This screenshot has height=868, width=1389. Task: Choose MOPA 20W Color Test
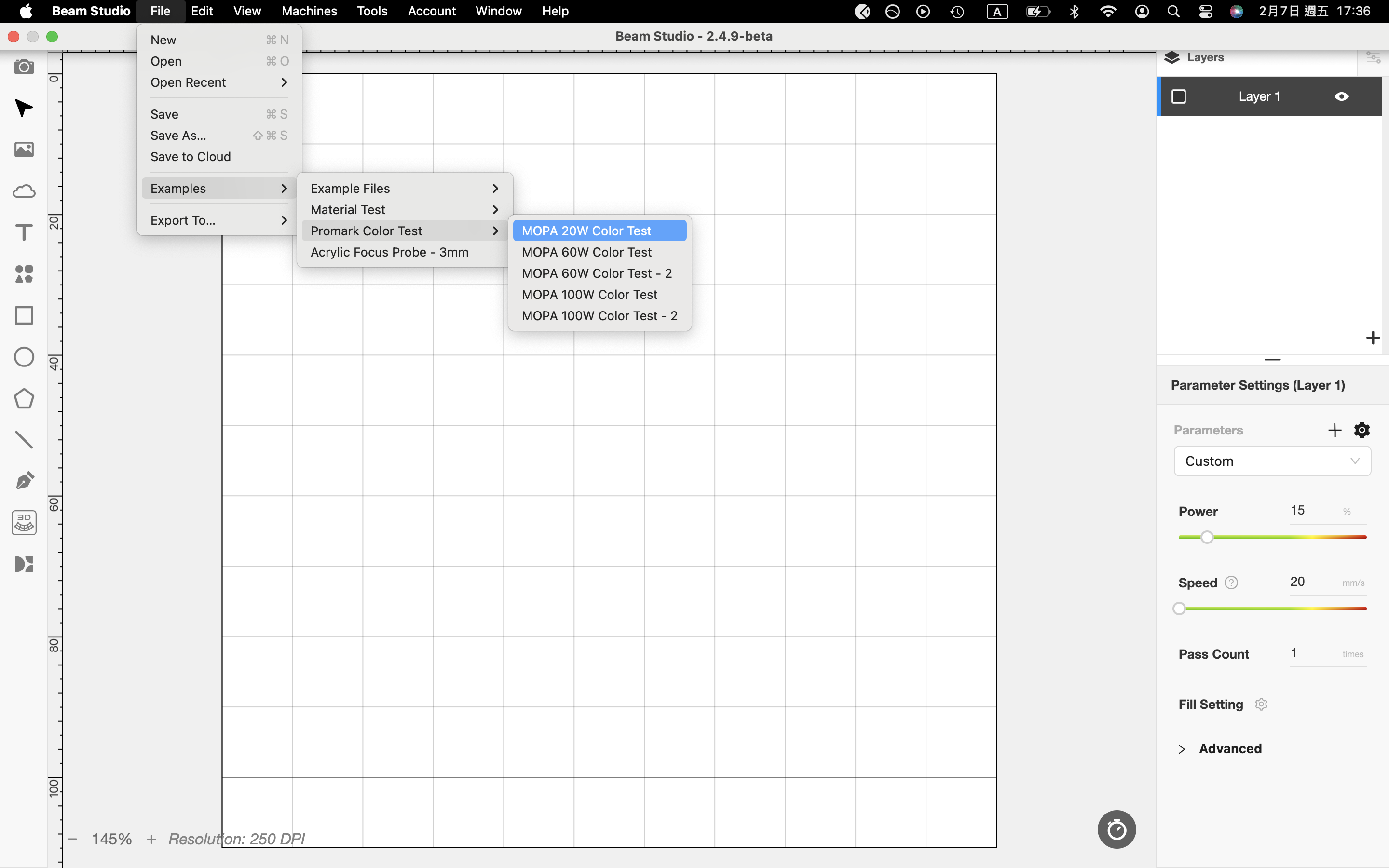point(599,231)
